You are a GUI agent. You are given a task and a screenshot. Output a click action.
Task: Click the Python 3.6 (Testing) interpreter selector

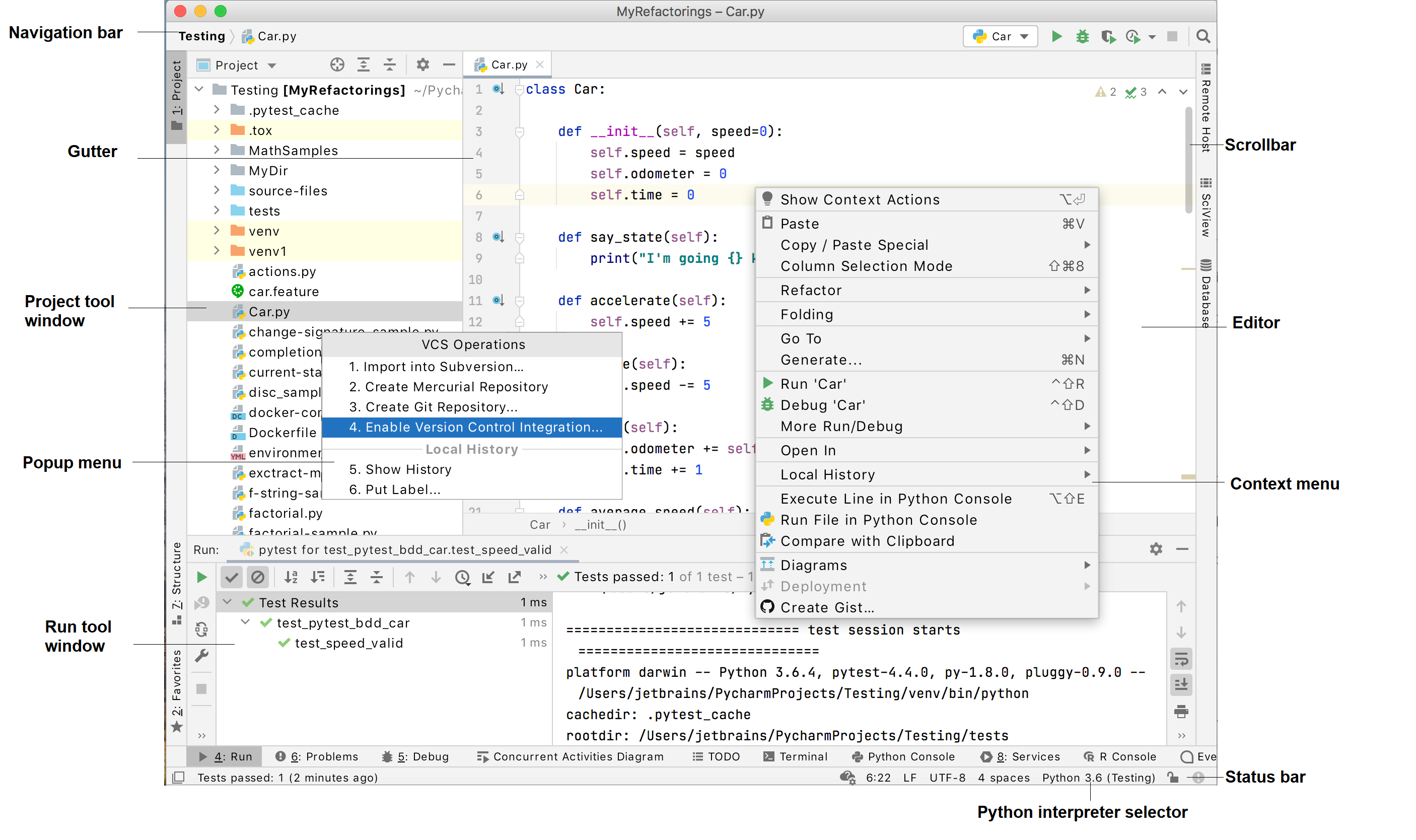pyautogui.click(x=1098, y=777)
